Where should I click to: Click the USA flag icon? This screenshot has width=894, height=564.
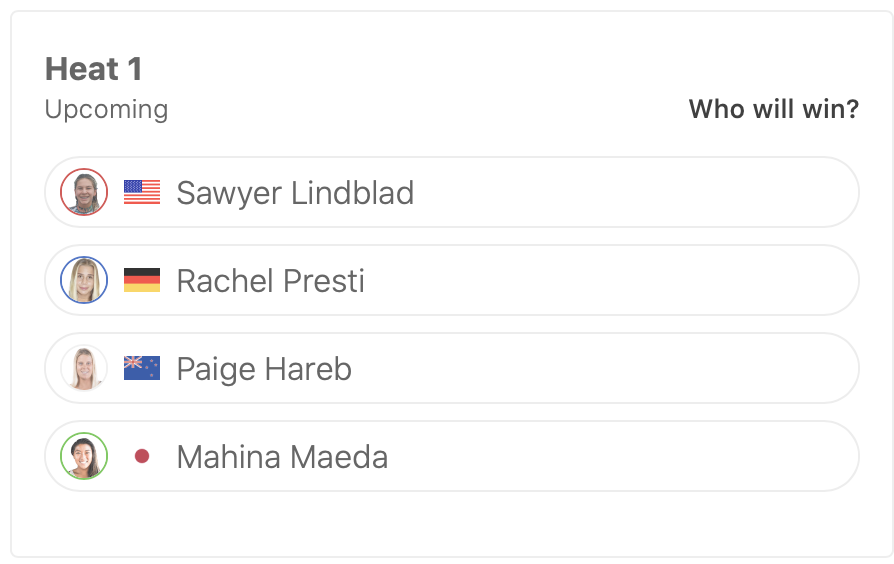[142, 192]
